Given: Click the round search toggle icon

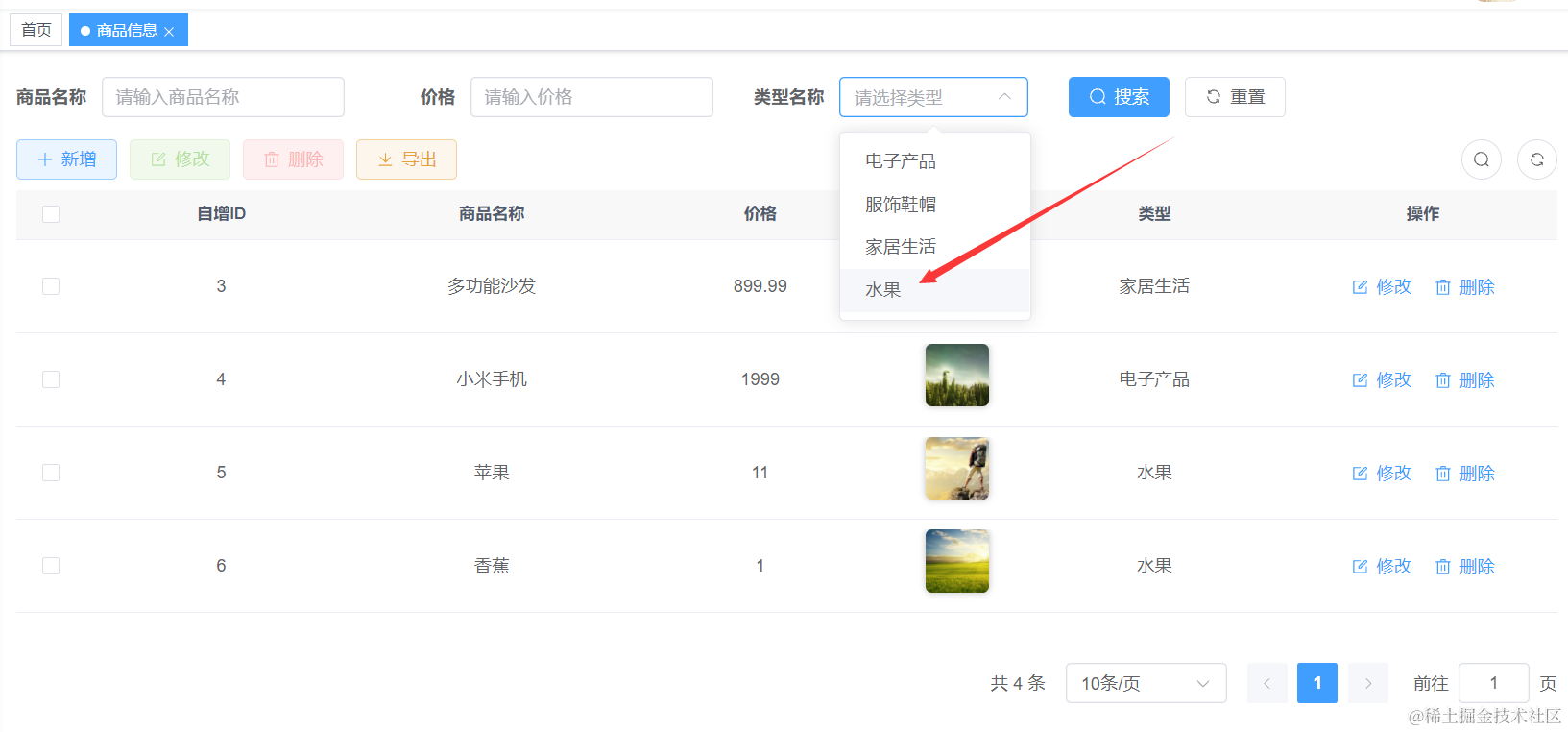Looking at the screenshot, I should [1481, 159].
